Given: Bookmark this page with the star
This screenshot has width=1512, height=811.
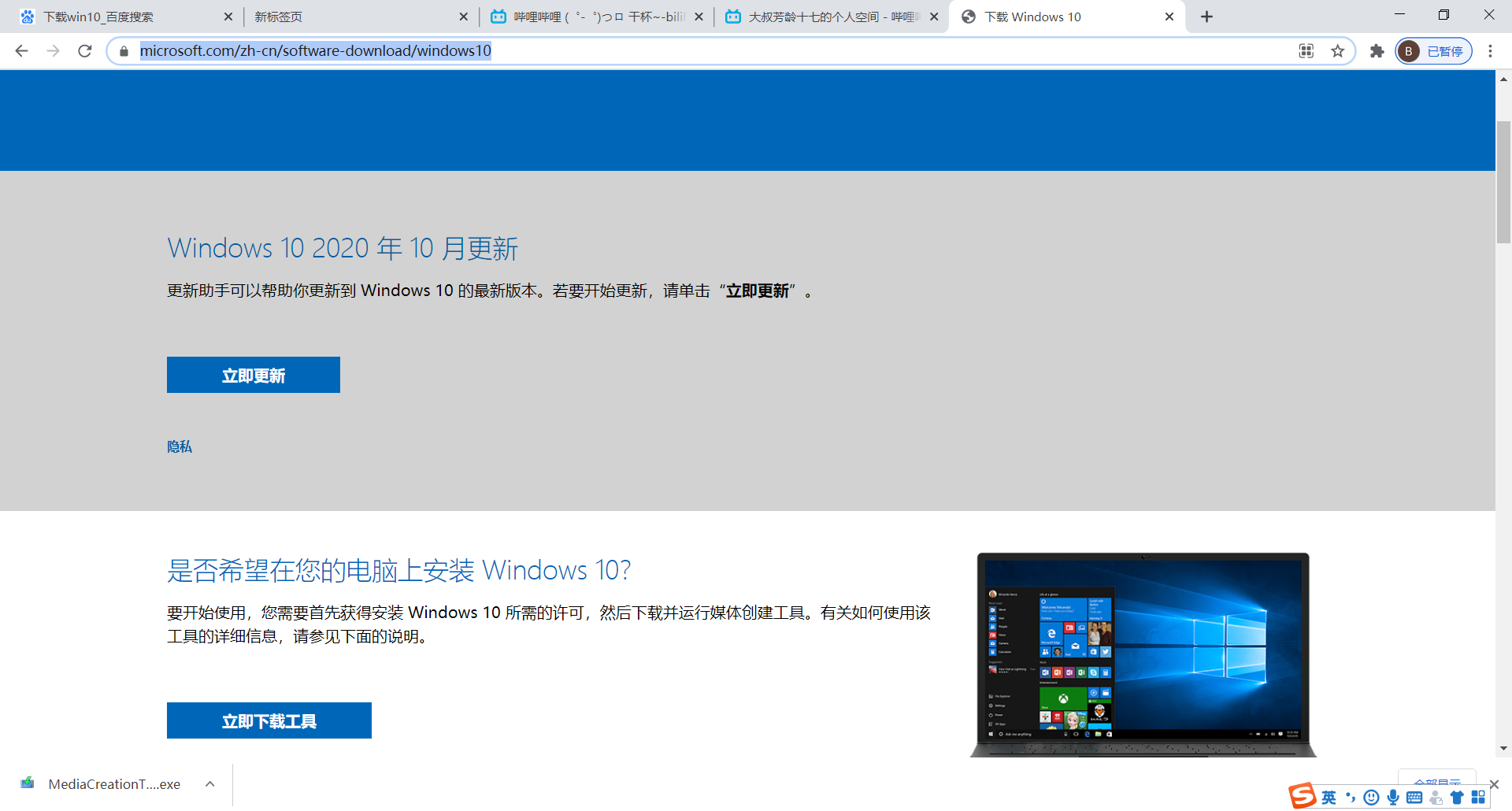Looking at the screenshot, I should [x=1338, y=51].
